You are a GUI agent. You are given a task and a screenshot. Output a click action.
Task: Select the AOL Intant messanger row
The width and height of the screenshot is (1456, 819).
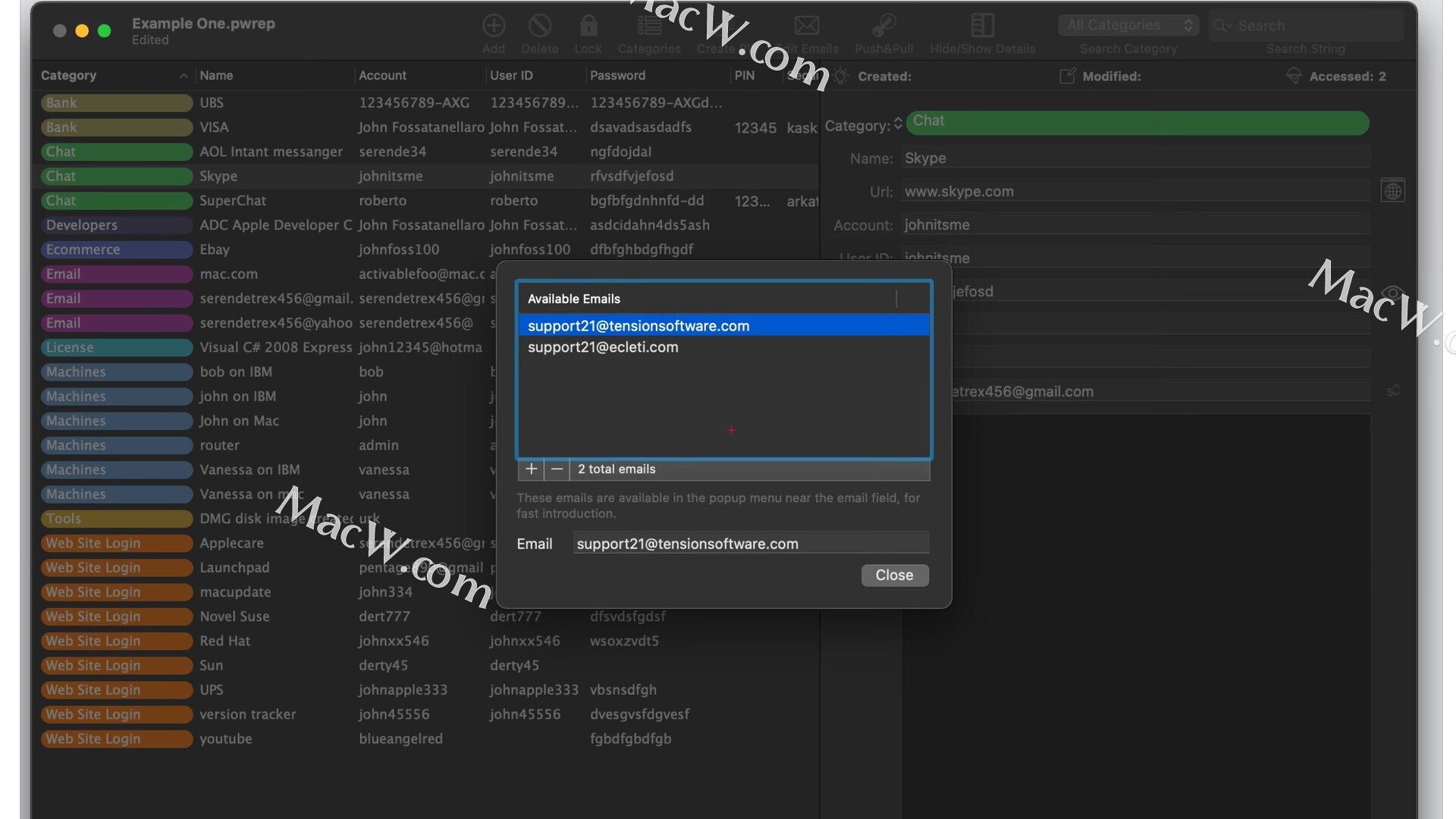[426, 151]
